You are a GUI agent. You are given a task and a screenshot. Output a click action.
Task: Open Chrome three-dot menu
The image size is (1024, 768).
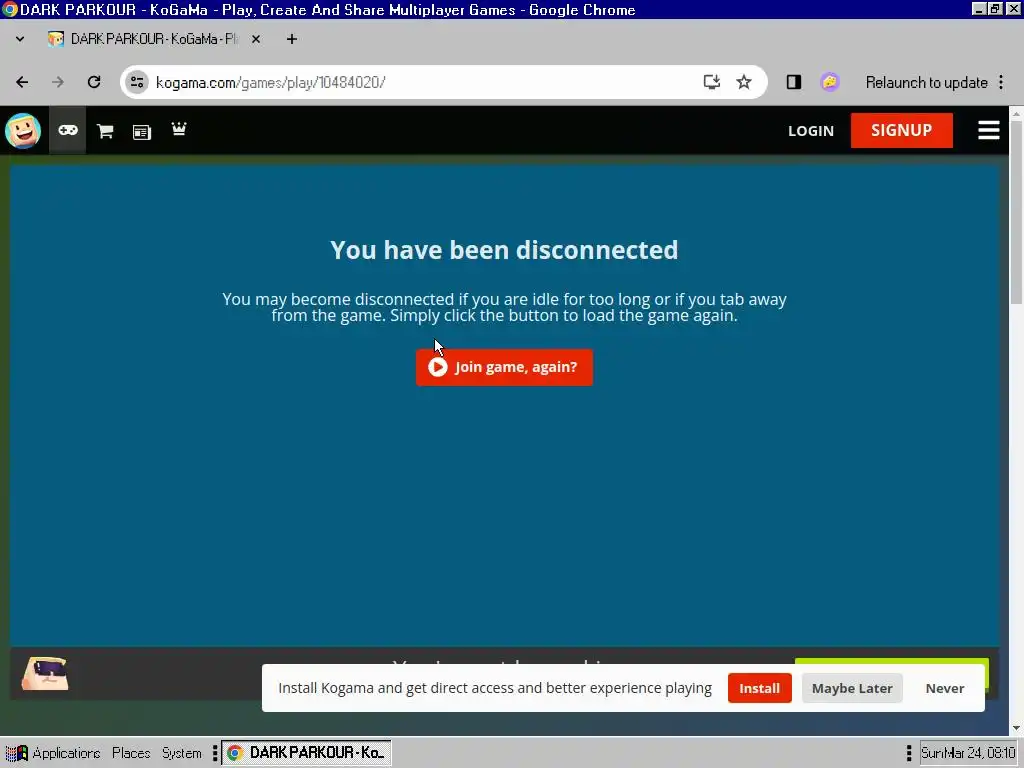point(1001,82)
